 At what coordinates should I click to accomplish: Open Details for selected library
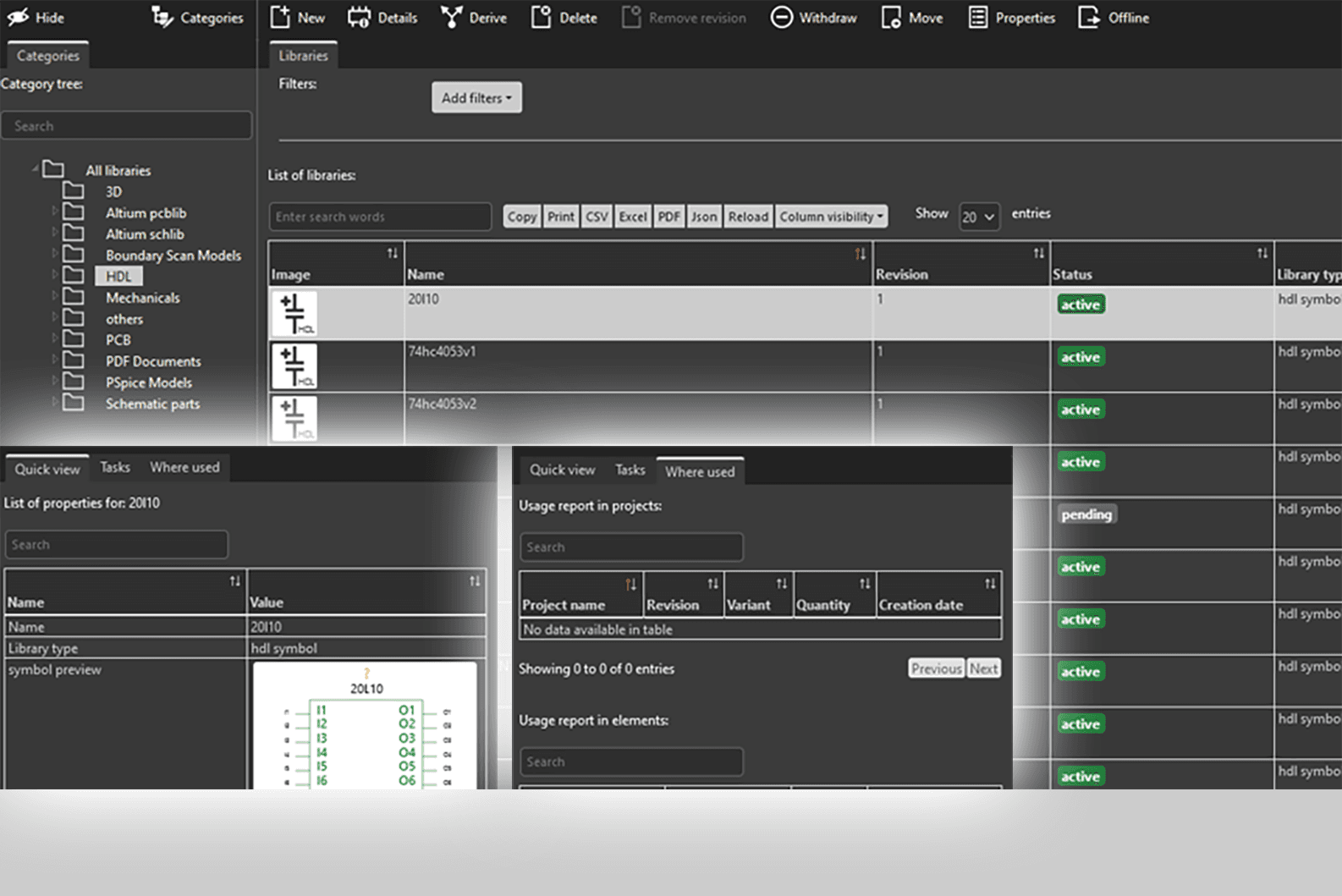coord(359,17)
